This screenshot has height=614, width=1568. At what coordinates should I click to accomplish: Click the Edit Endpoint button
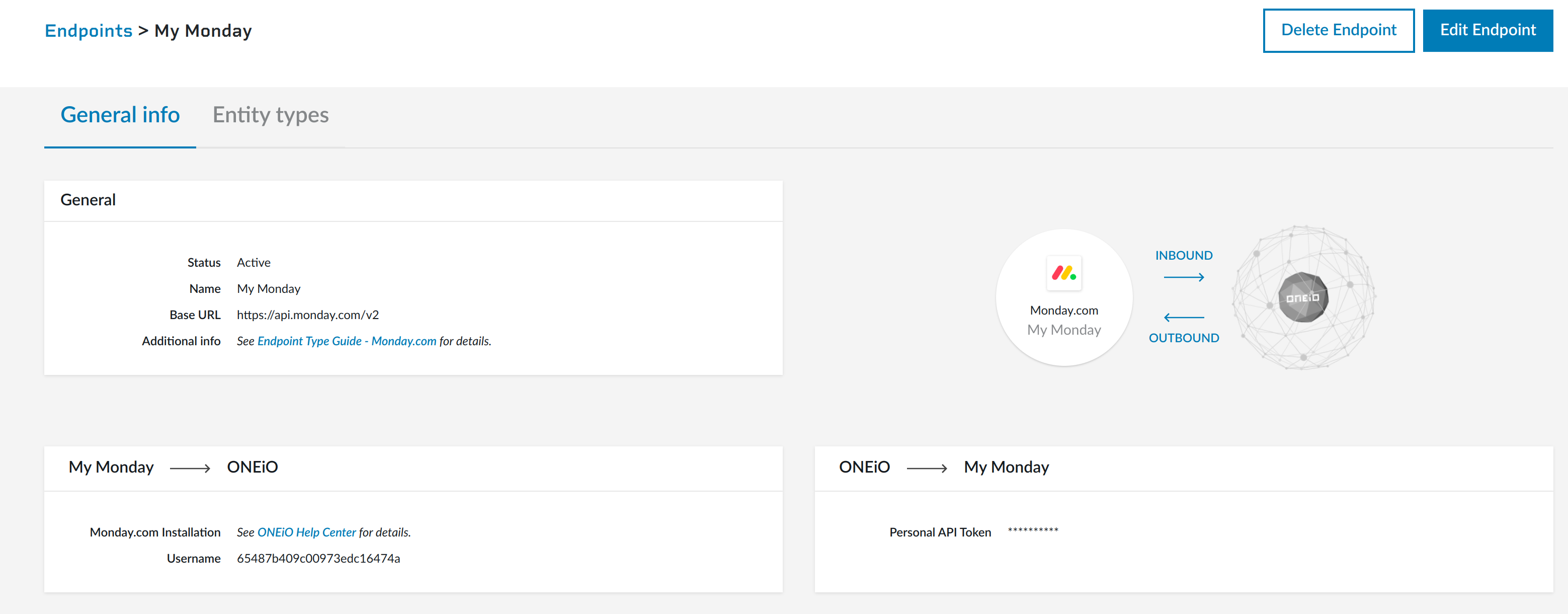[x=1487, y=30]
